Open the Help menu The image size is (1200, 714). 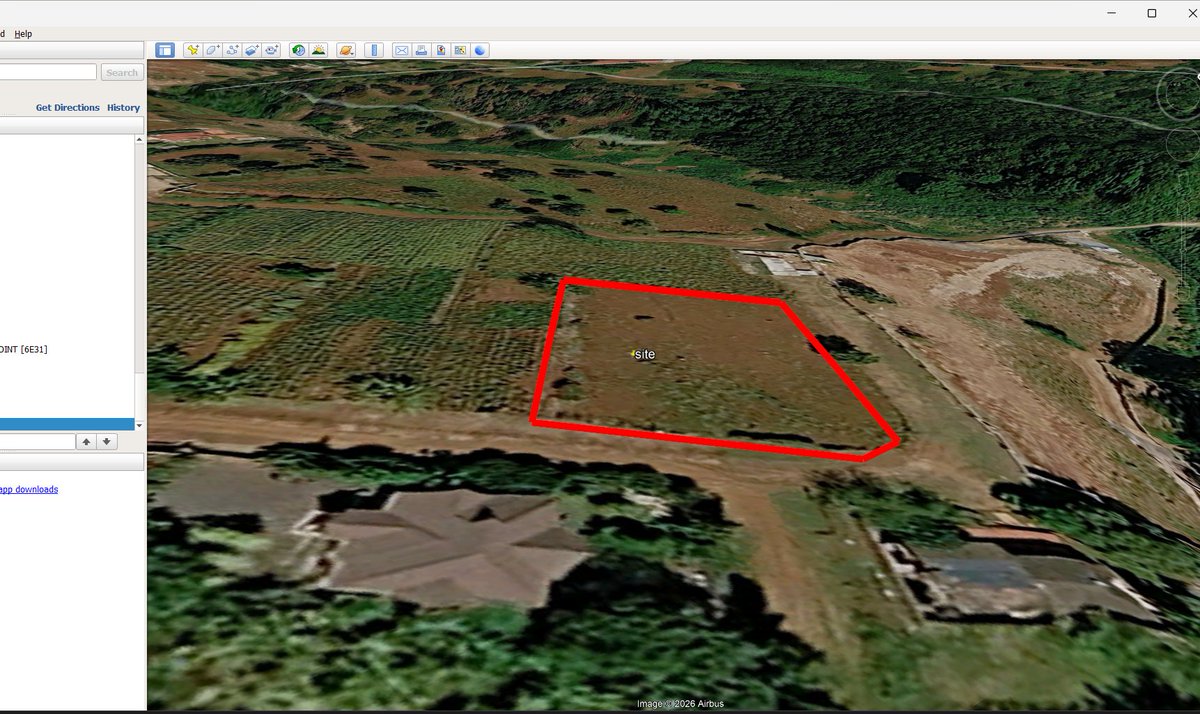23,33
